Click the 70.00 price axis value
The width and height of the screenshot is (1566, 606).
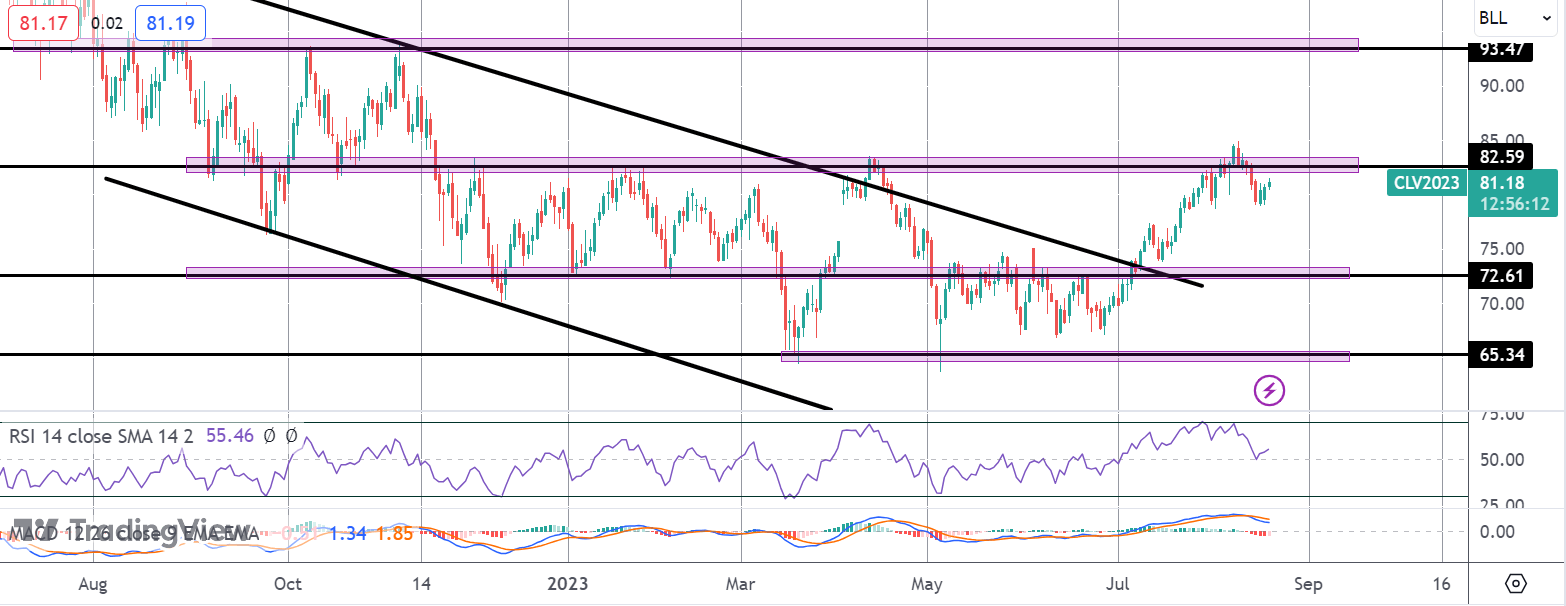click(x=1502, y=303)
